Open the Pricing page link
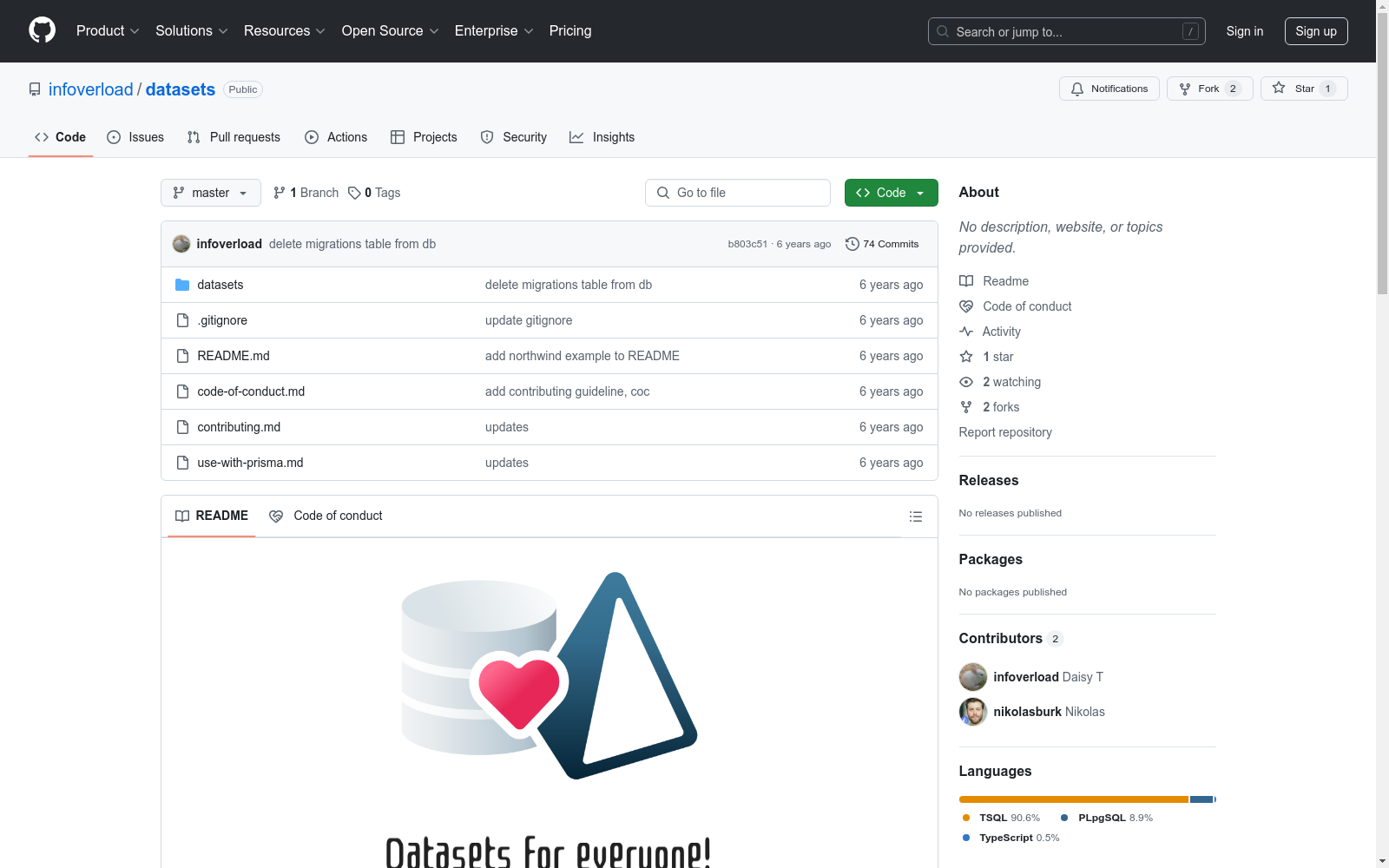Image resolution: width=1389 pixels, height=868 pixels. [x=570, y=31]
